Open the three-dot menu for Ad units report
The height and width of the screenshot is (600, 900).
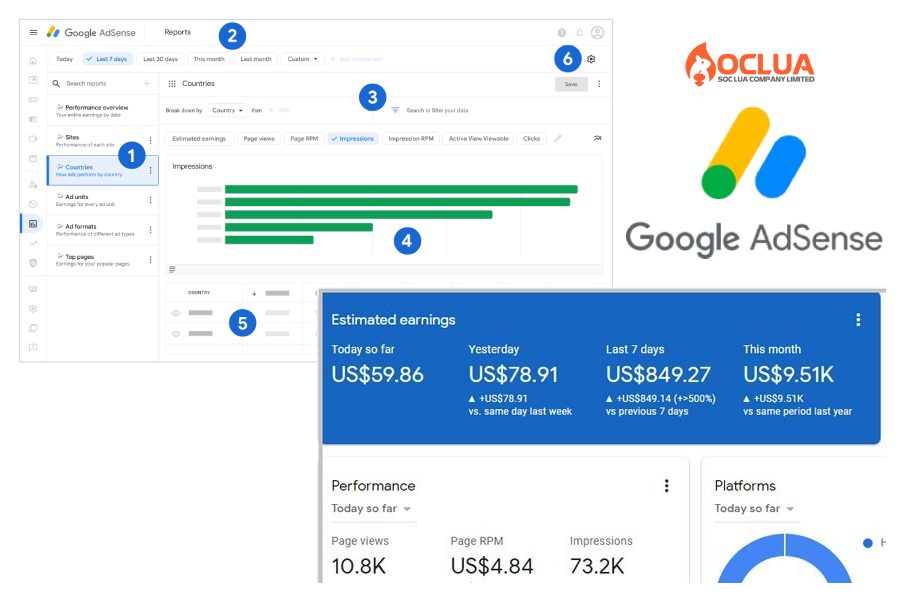coord(150,200)
